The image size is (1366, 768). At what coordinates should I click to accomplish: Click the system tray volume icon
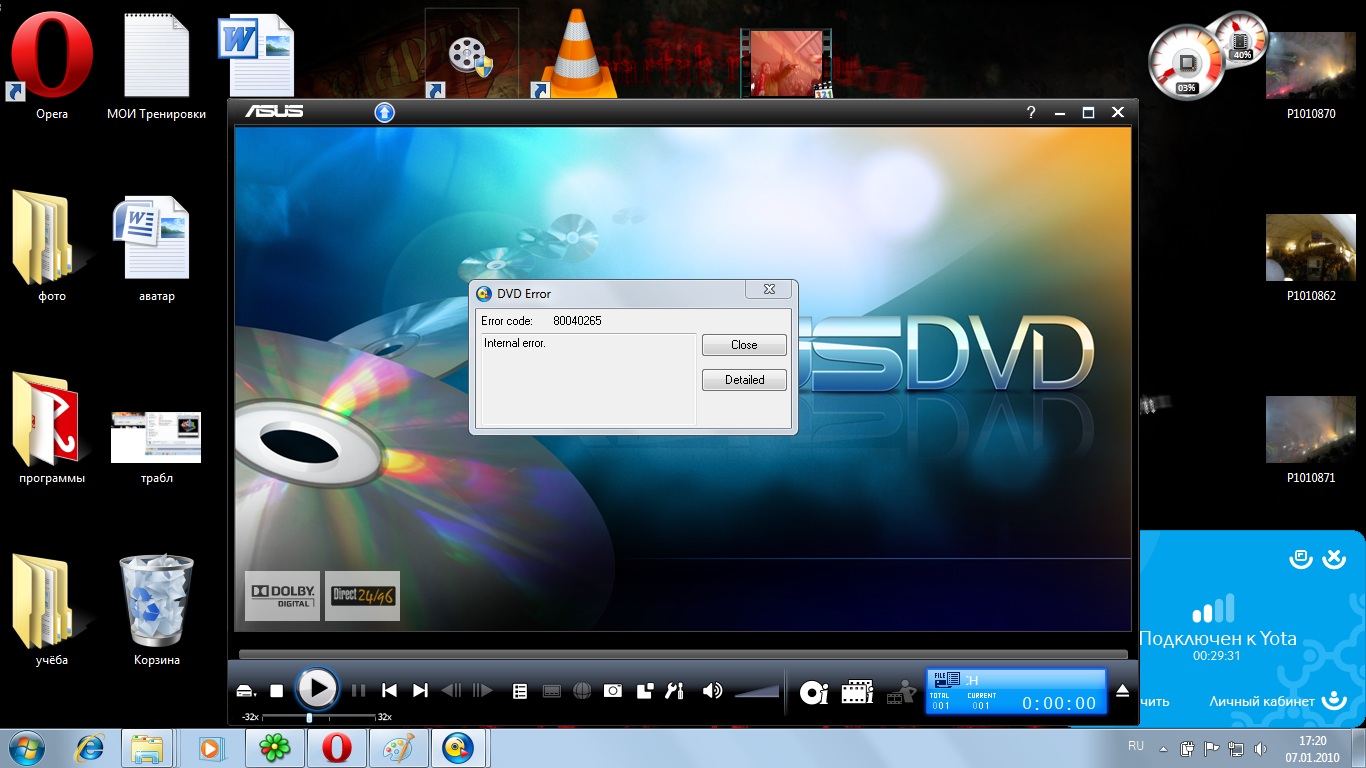pyautogui.click(x=1262, y=748)
